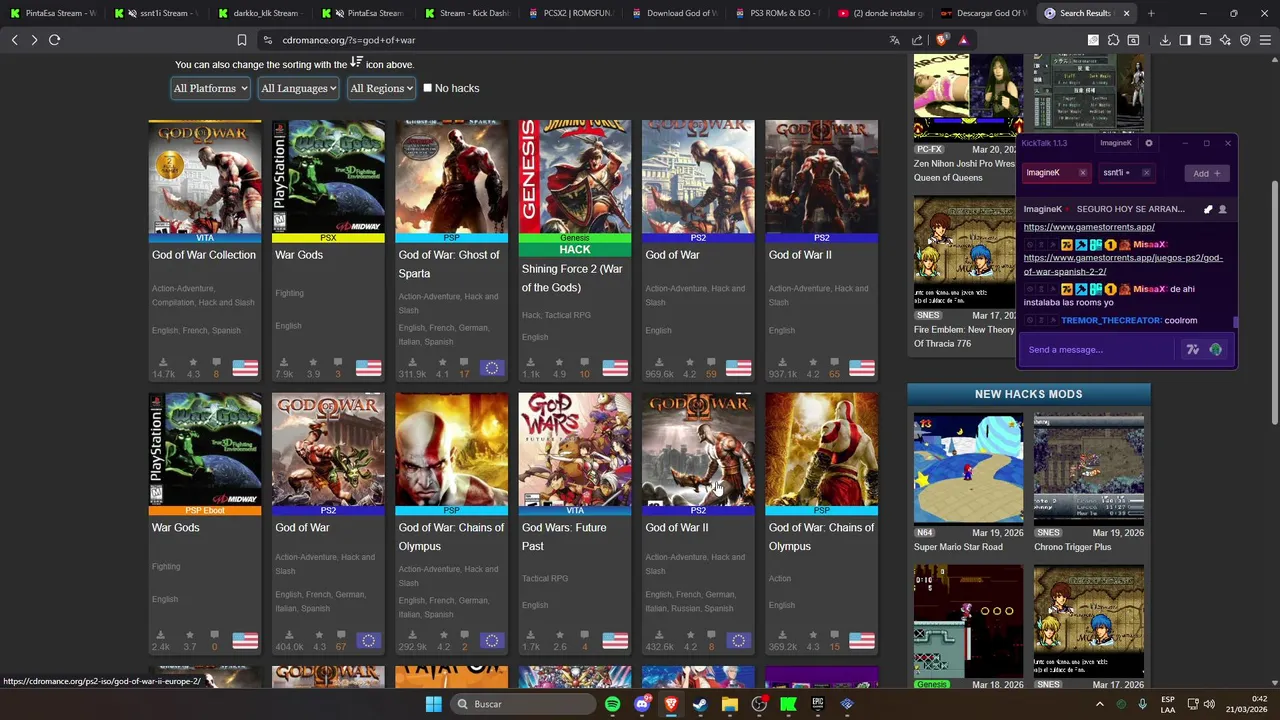Click the pin icon in KickTalk stream header

pos(1208,209)
